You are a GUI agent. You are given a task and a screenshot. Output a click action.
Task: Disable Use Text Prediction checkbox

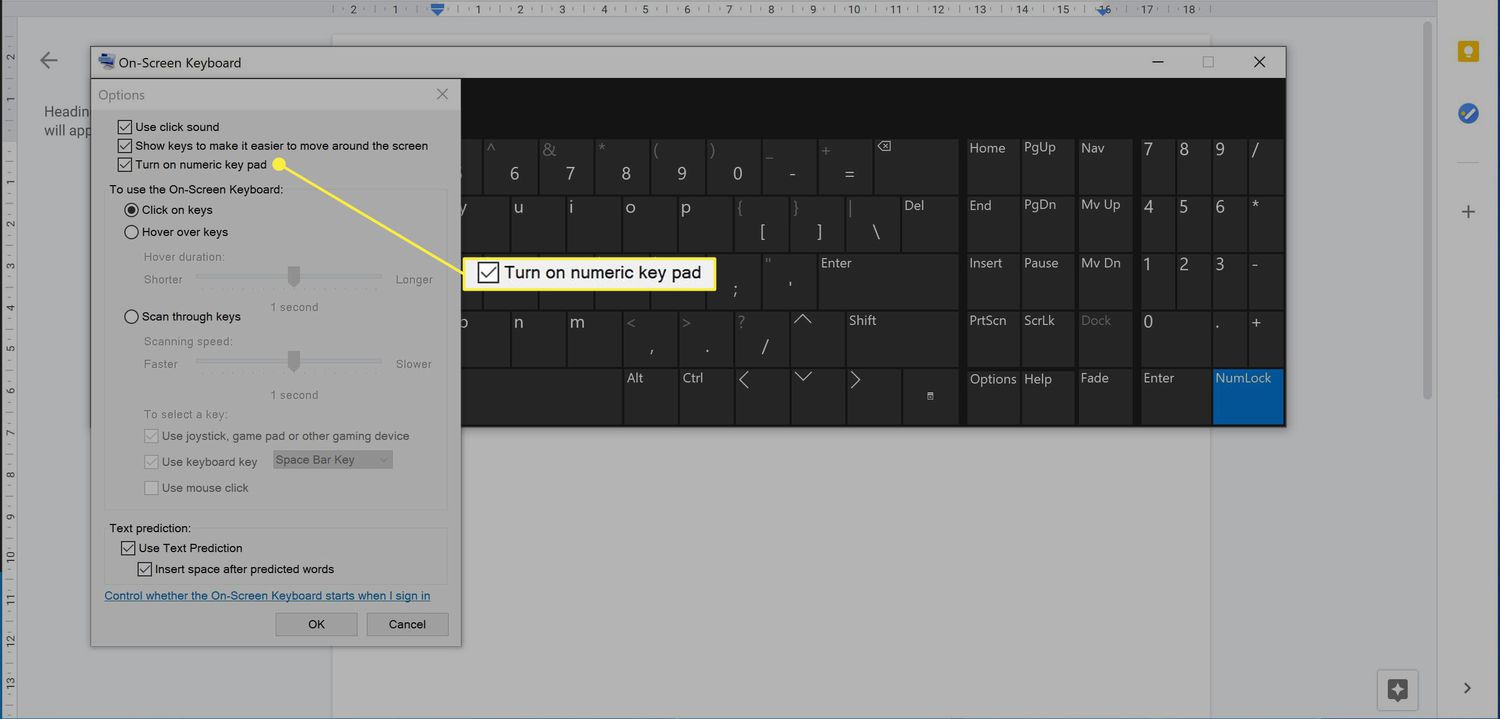(x=128, y=548)
